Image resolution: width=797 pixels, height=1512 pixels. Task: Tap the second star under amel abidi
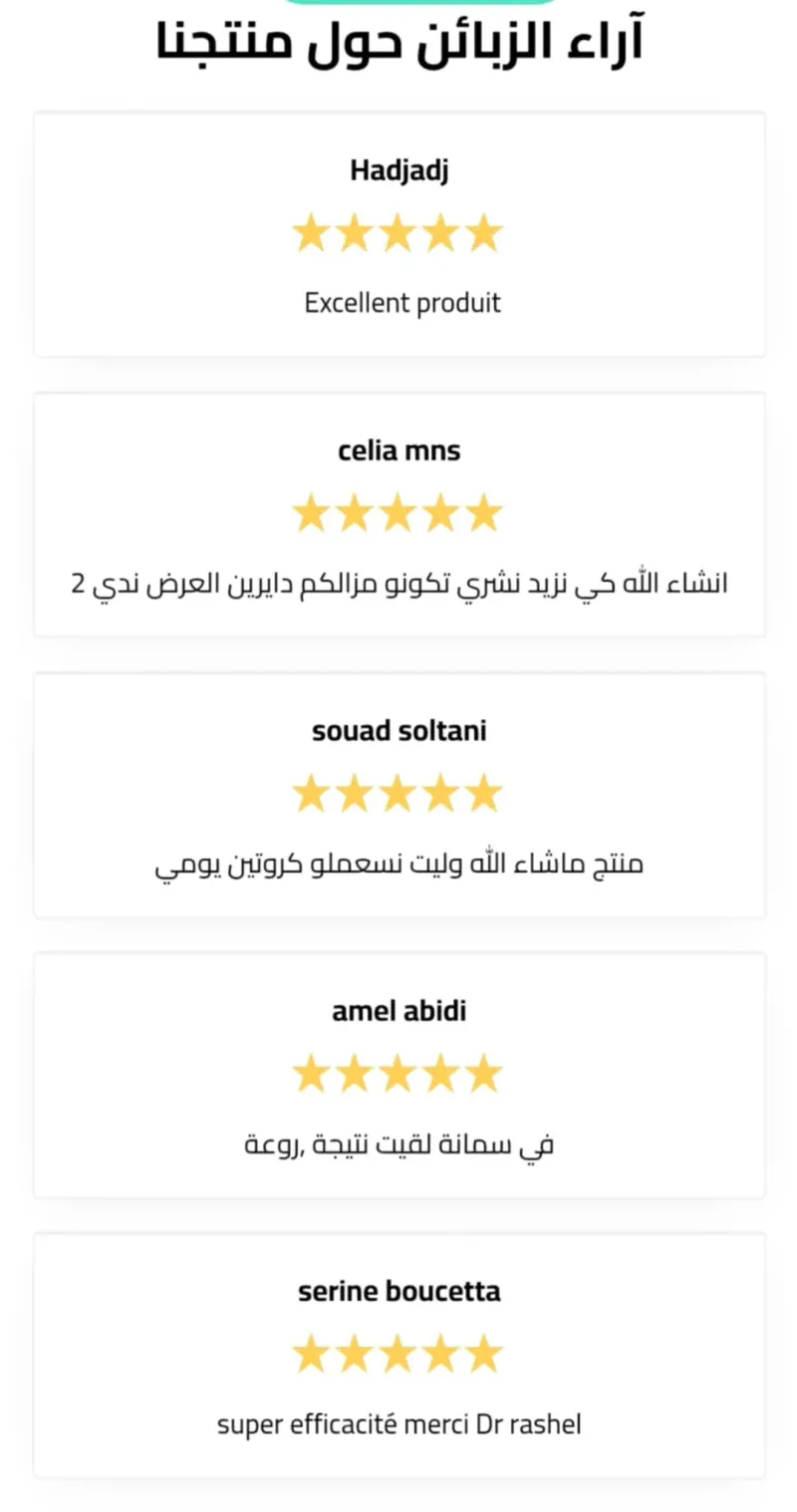tap(354, 1074)
